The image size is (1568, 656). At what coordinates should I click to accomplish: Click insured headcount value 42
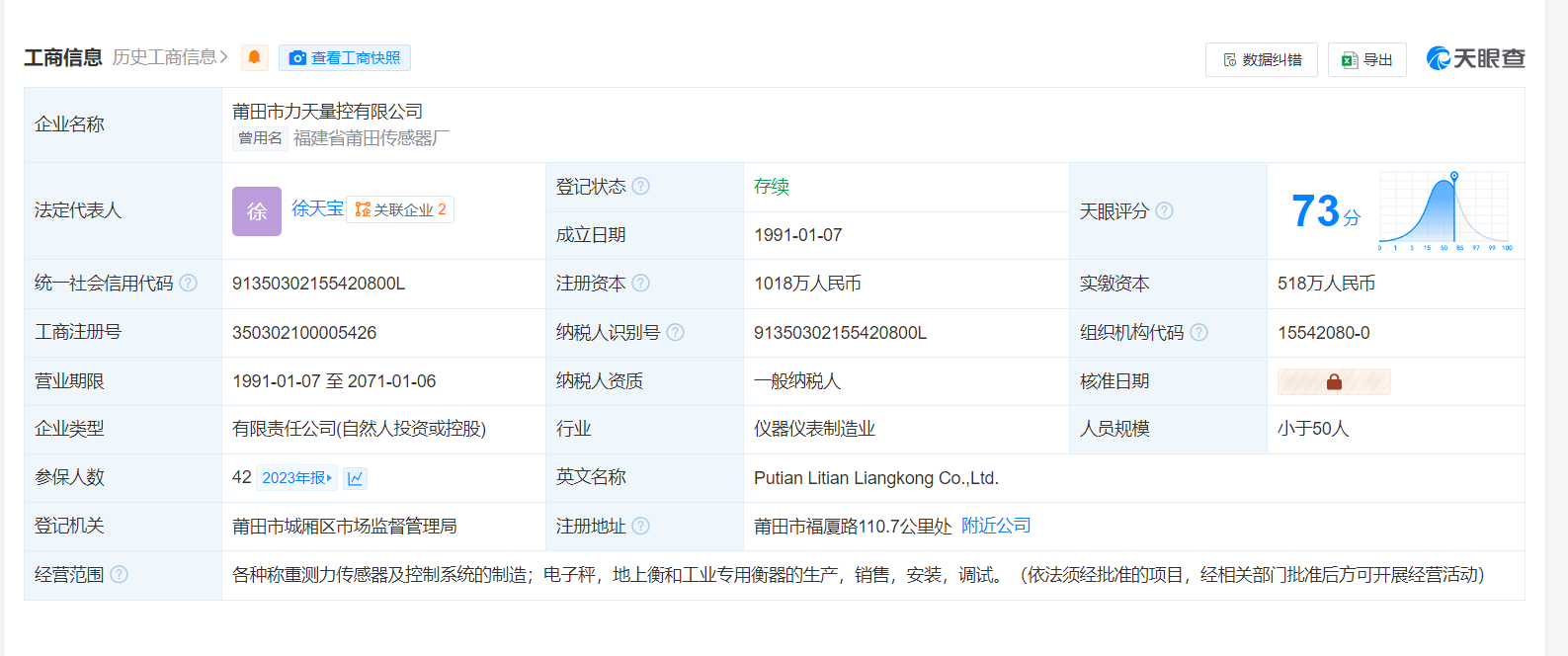(x=242, y=477)
